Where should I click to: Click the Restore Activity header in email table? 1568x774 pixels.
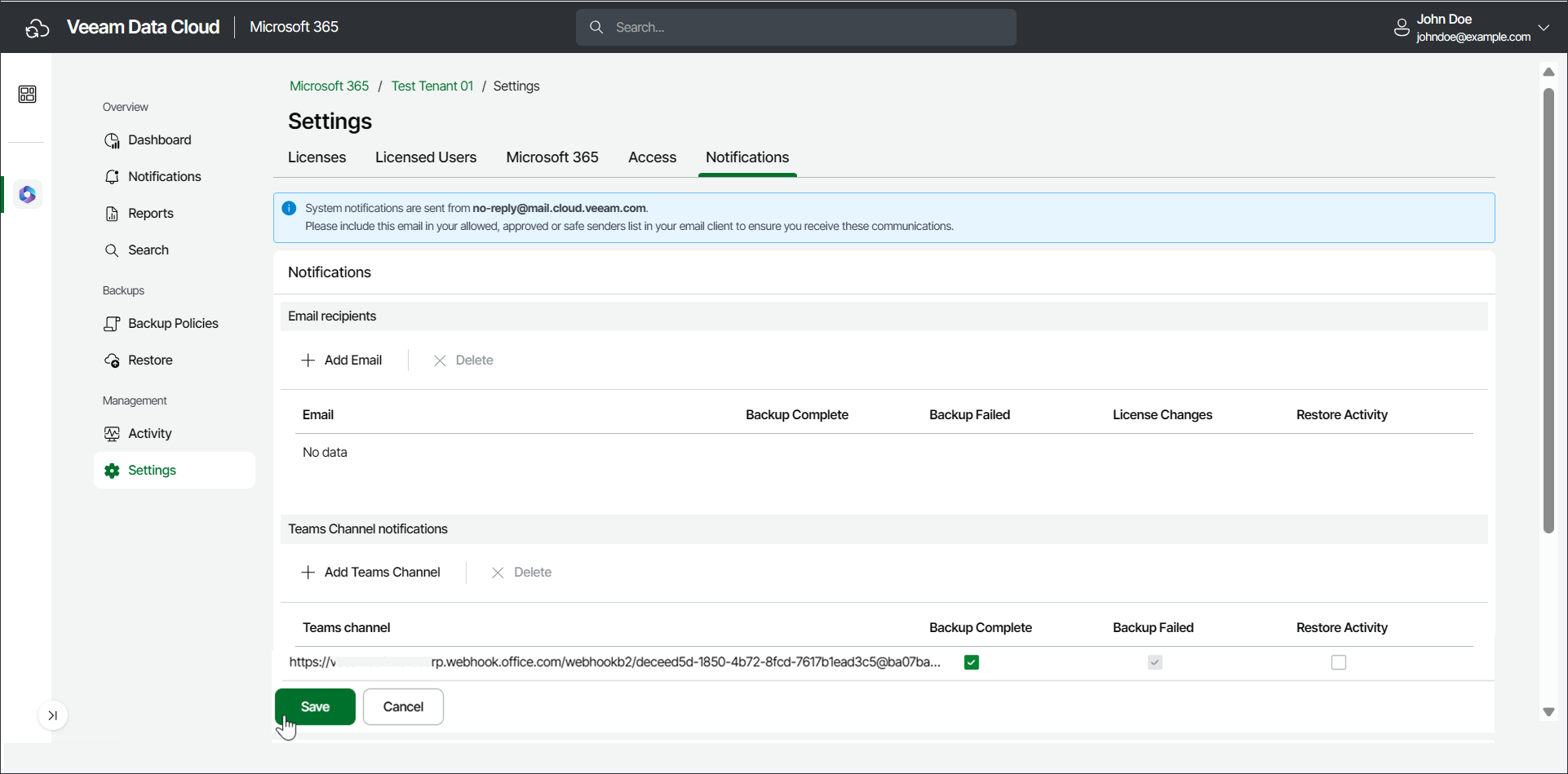pos(1342,415)
